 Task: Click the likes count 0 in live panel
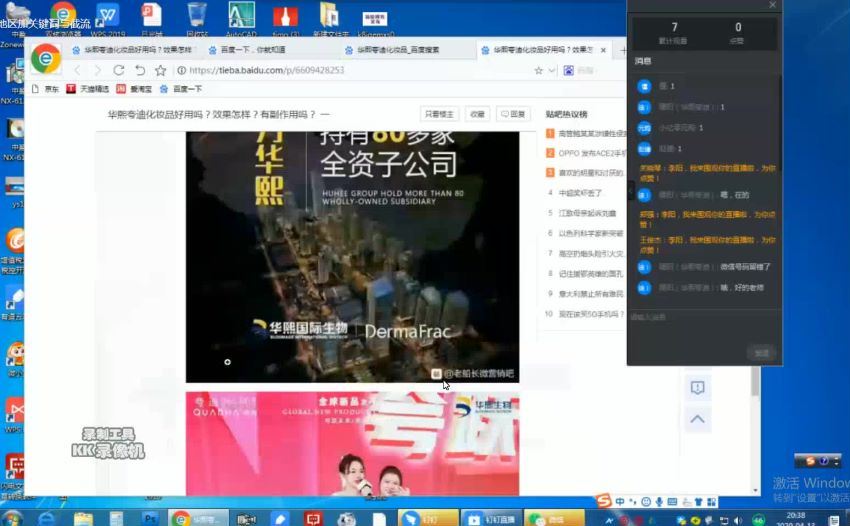point(738,27)
